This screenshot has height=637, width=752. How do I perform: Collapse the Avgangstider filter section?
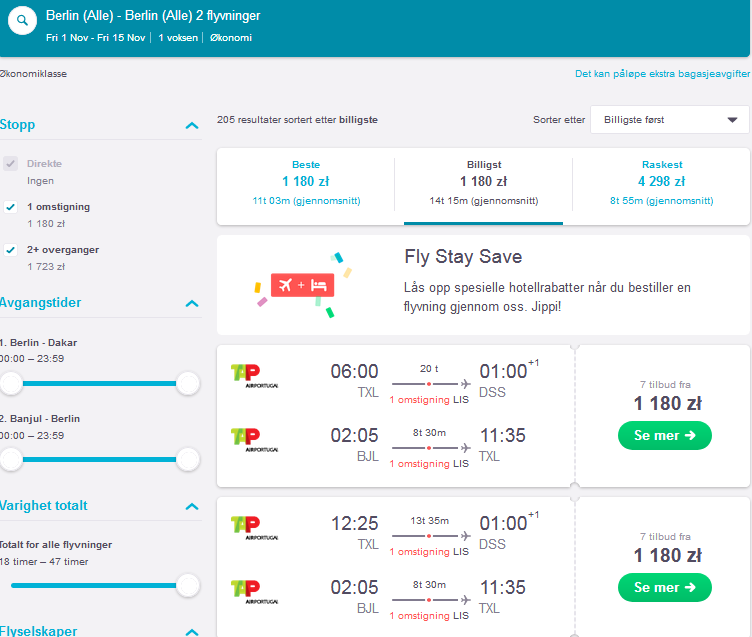[192, 303]
